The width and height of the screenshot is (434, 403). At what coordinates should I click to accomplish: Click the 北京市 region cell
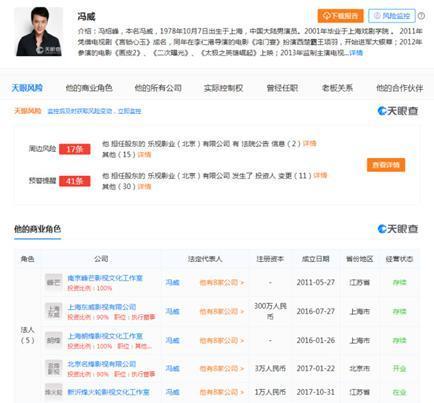pos(359,368)
